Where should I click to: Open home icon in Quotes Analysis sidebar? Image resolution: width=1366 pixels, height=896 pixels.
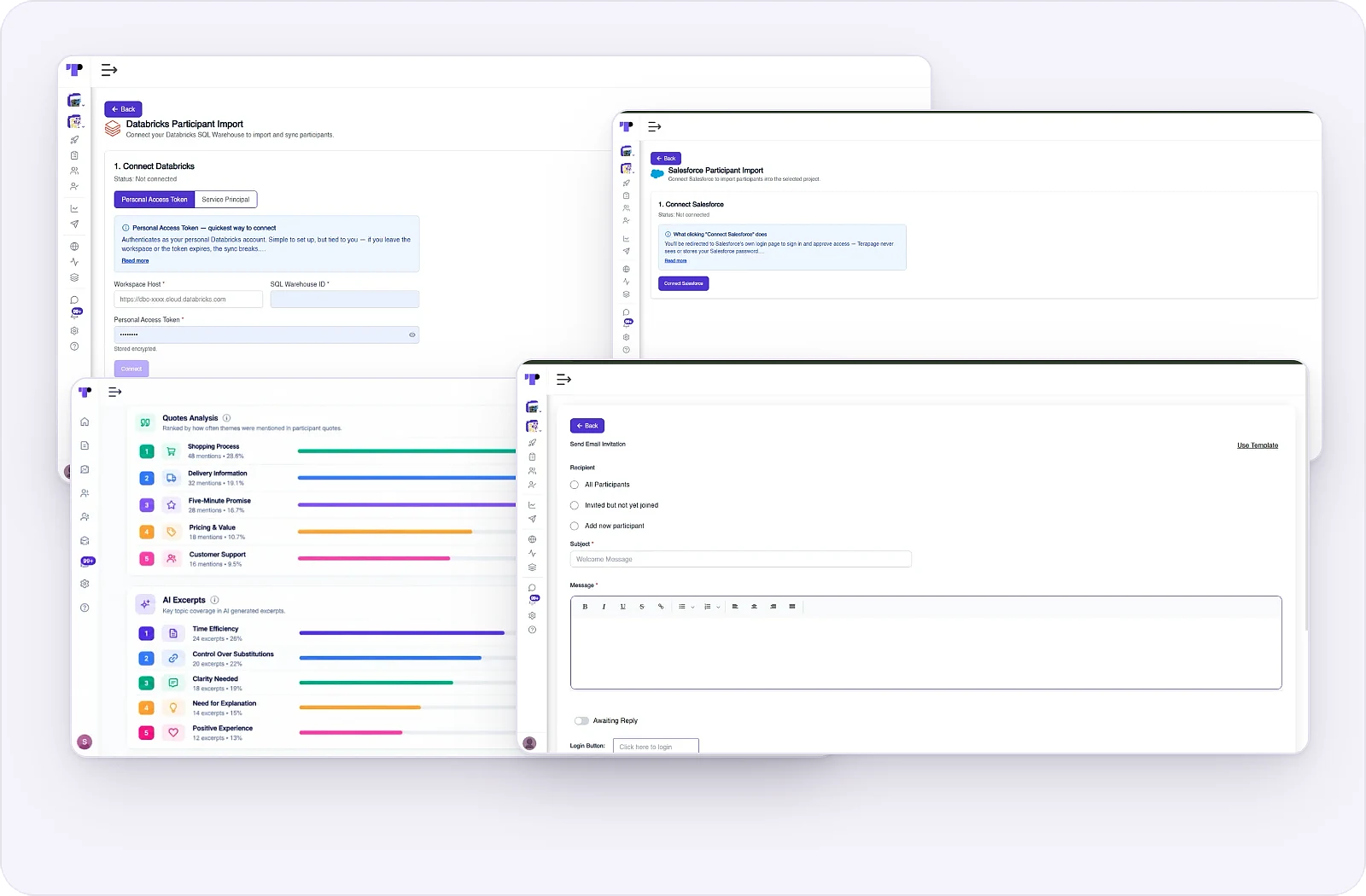pyautogui.click(x=85, y=422)
